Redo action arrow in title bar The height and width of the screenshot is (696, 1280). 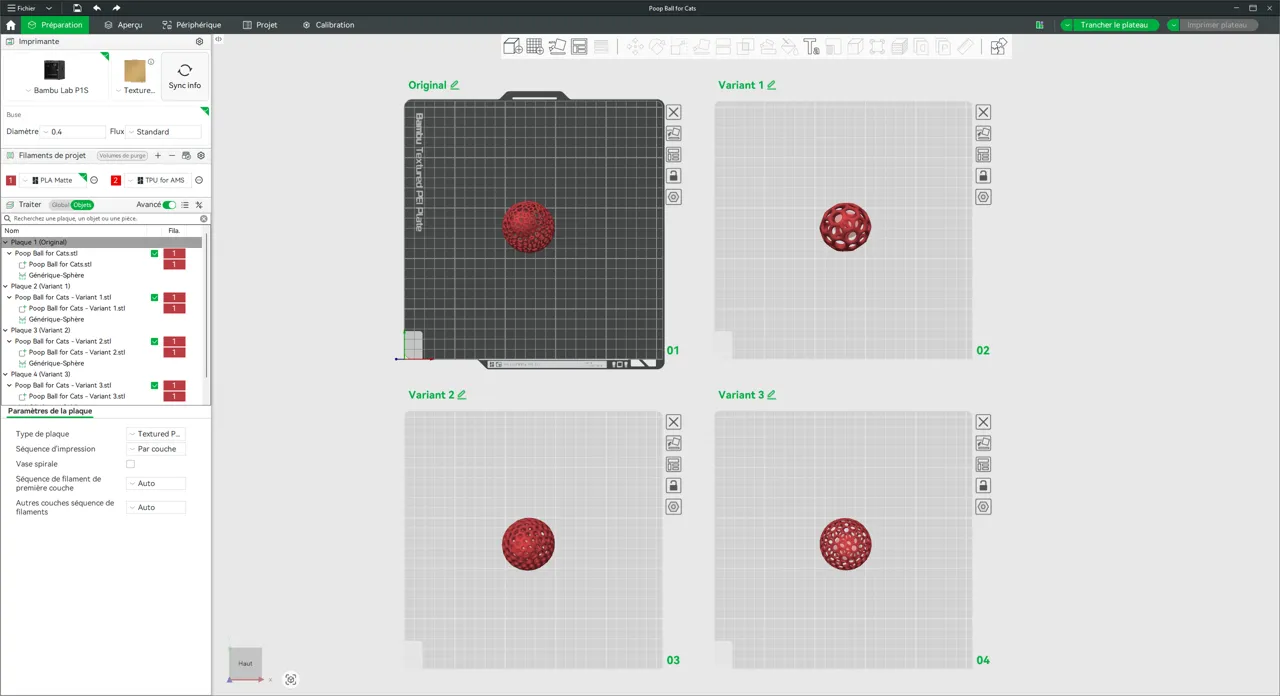point(116,8)
